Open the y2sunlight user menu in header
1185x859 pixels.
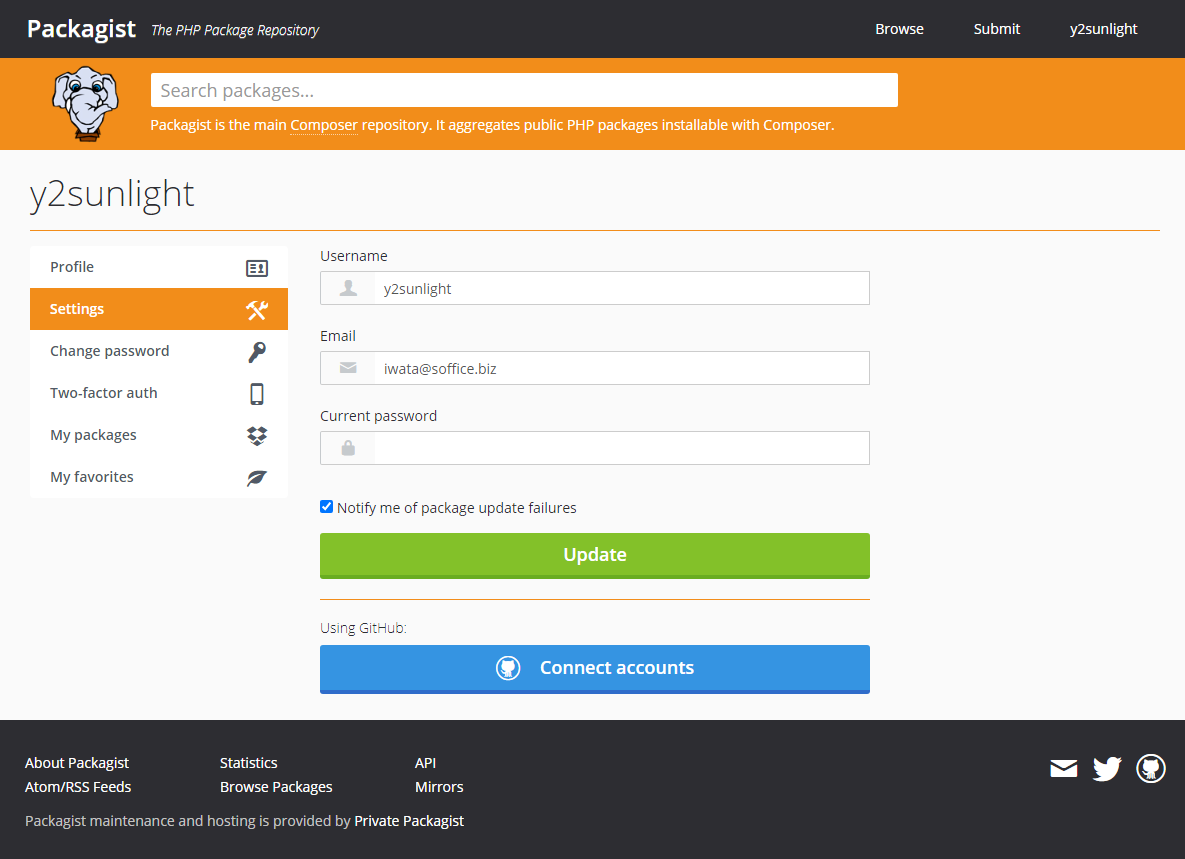click(1103, 29)
